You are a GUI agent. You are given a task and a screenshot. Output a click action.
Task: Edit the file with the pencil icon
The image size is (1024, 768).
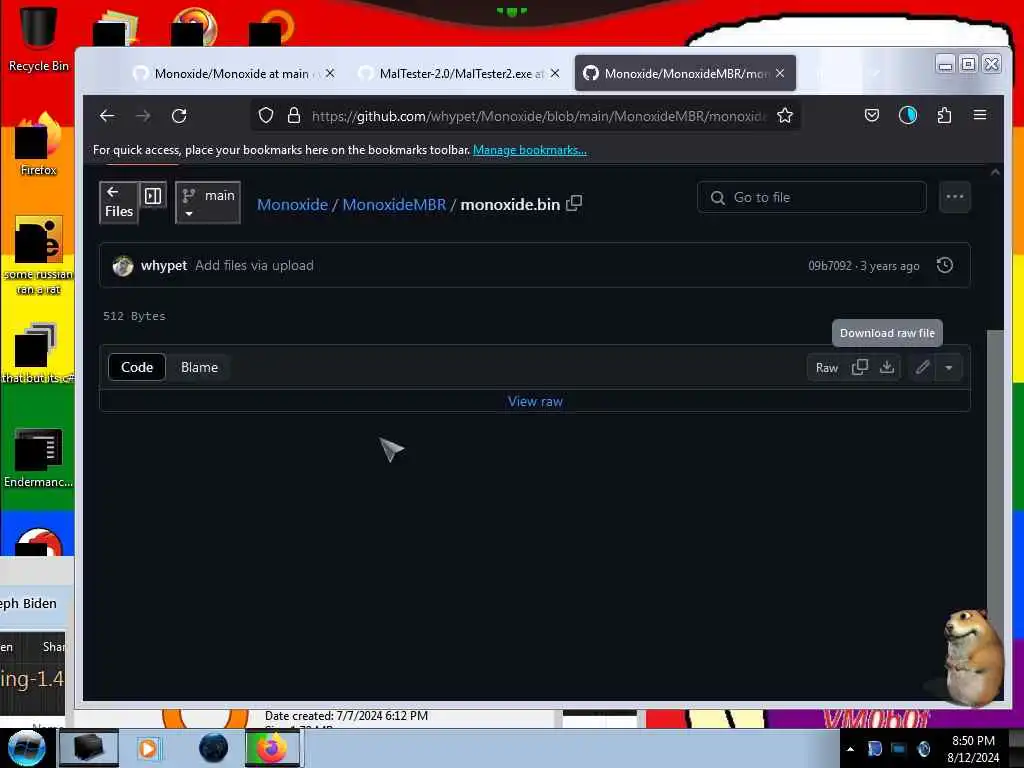[x=922, y=368]
